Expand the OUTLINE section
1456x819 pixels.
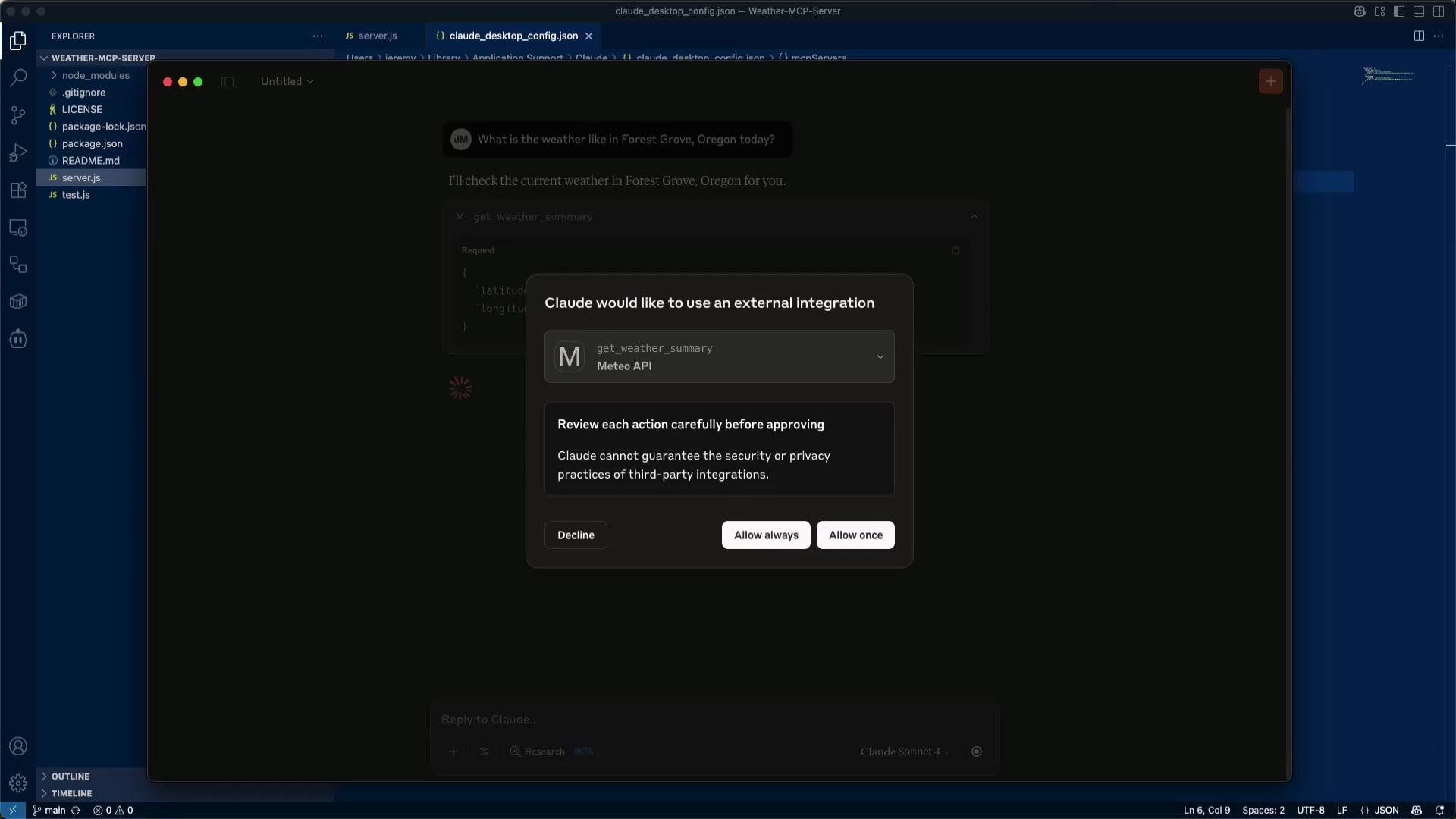click(70, 777)
